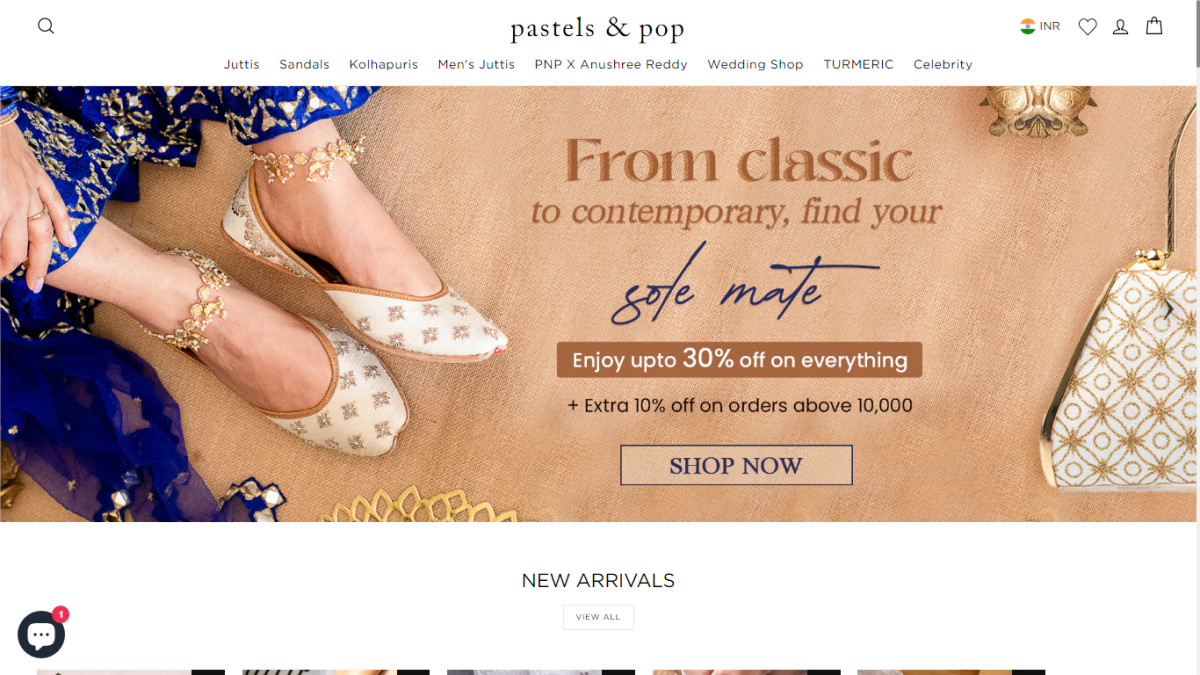Image resolution: width=1200 pixels, height=675 pixels.
Task: Open the Shopify chat bubble
Action: coord(41,634)
